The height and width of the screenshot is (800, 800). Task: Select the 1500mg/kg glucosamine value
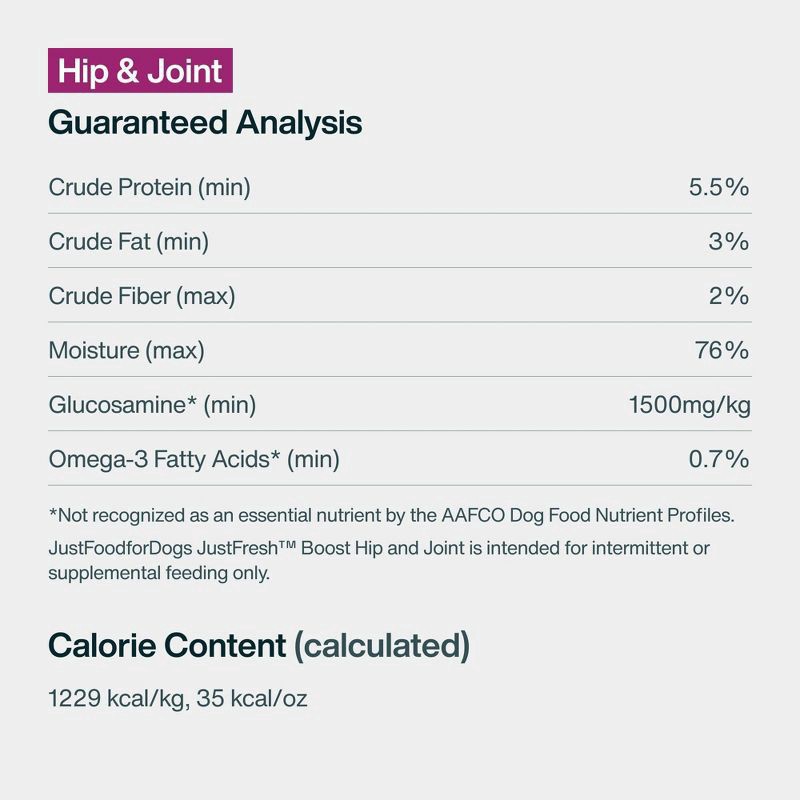pos(689,405)
